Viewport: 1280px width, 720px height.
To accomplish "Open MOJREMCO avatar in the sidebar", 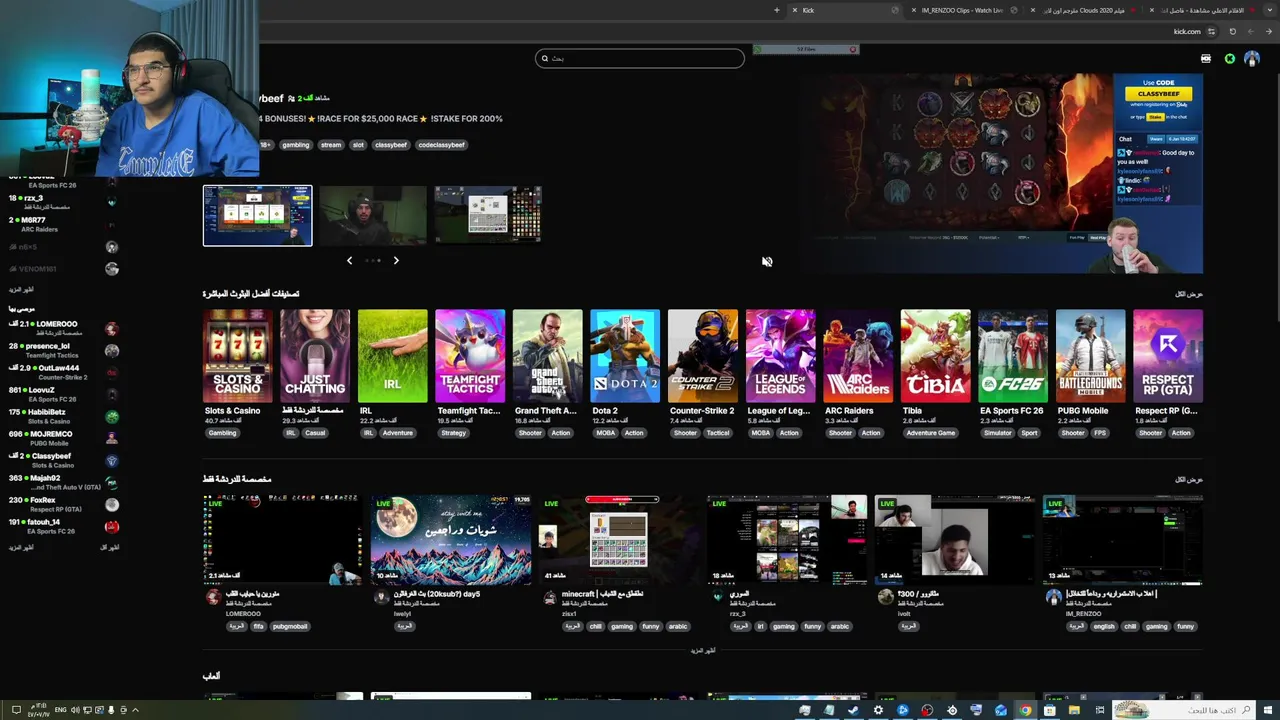I will click(112, 439).
